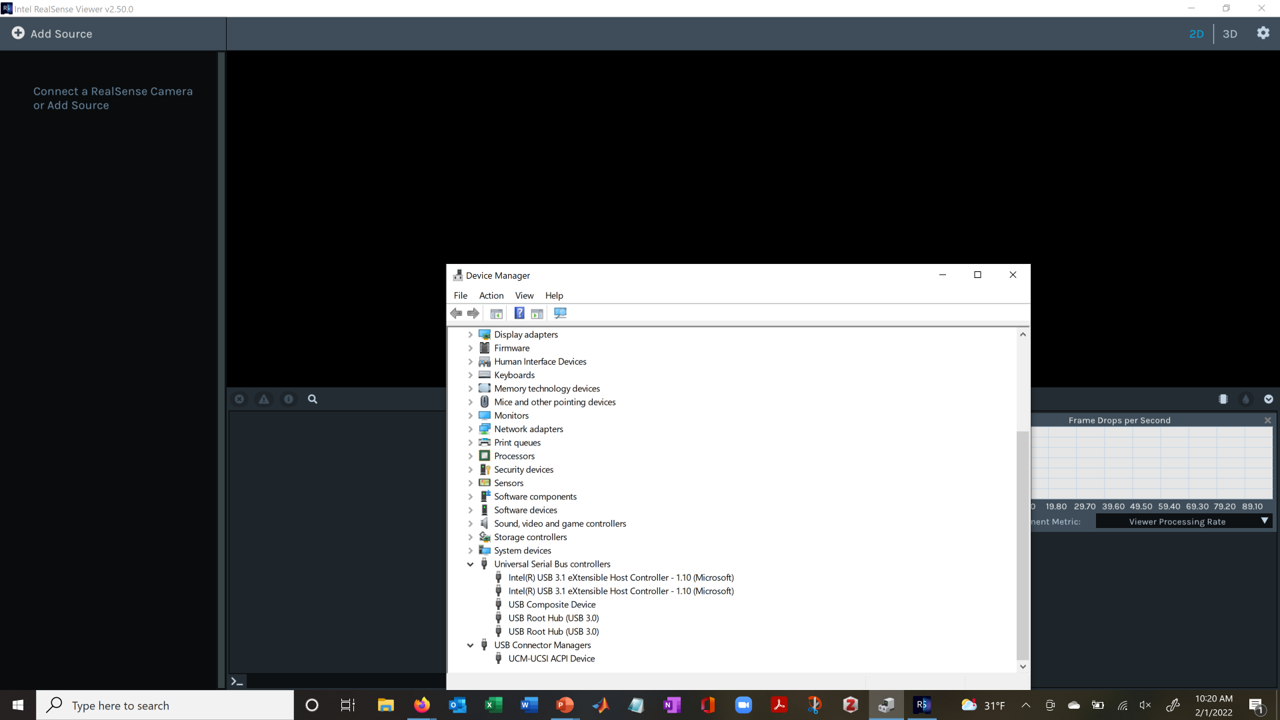Click the Back arrow in Device Manager toolbar
Screen dimensions: 1280x720
coord(456,313)
